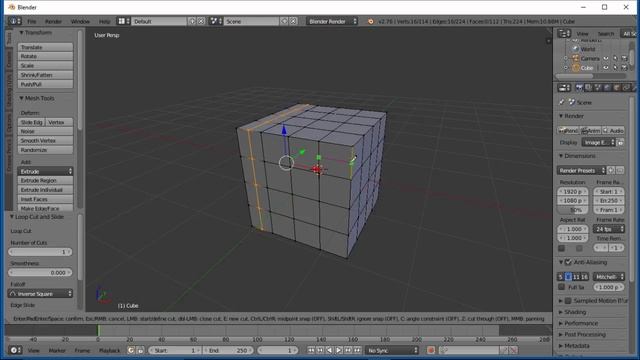Open the Render Presets dropdown
The height and width of the screenshot is (360, 640).
582,170
